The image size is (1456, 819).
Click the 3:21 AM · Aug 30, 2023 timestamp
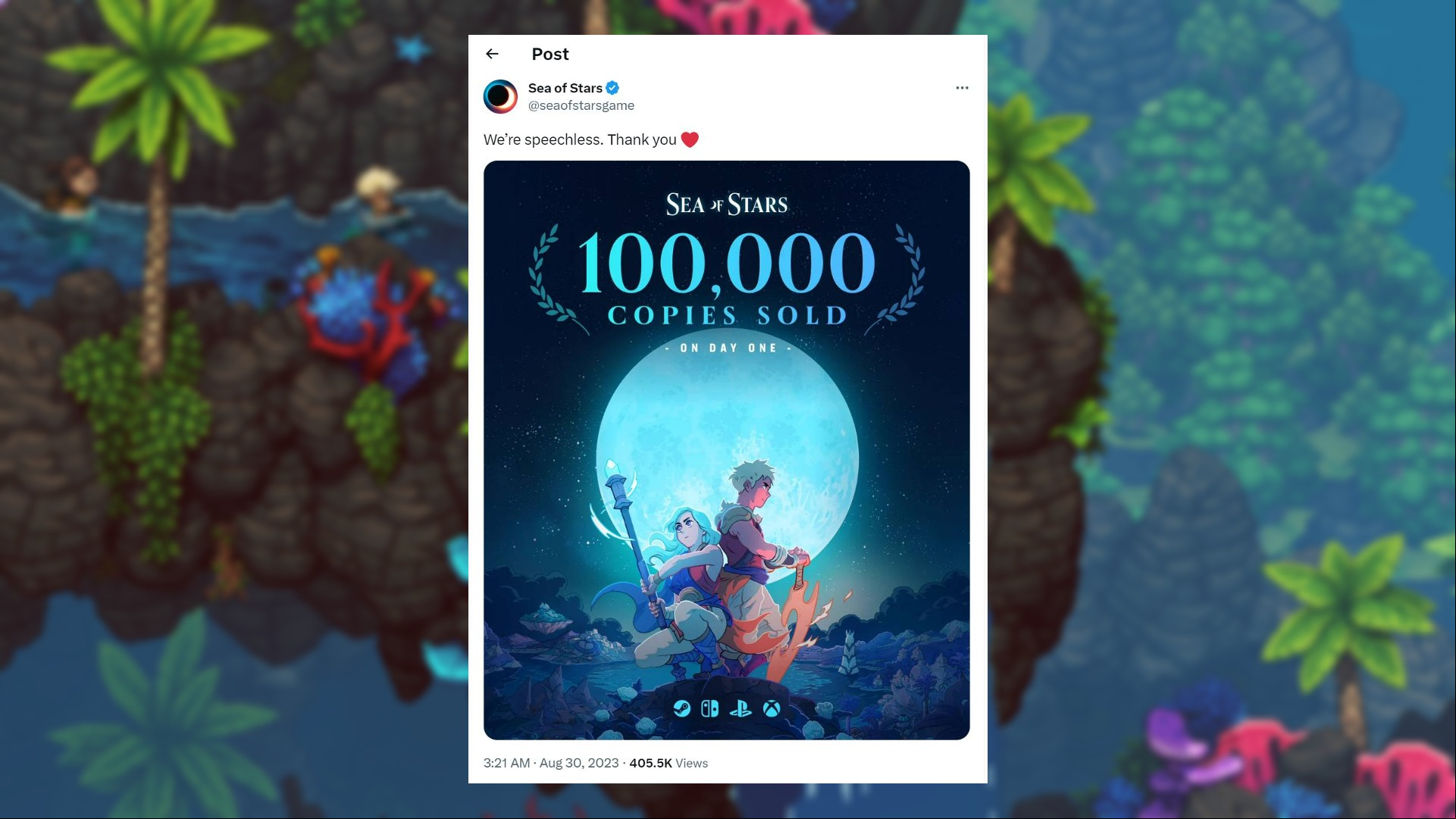[x=551, y=763]
